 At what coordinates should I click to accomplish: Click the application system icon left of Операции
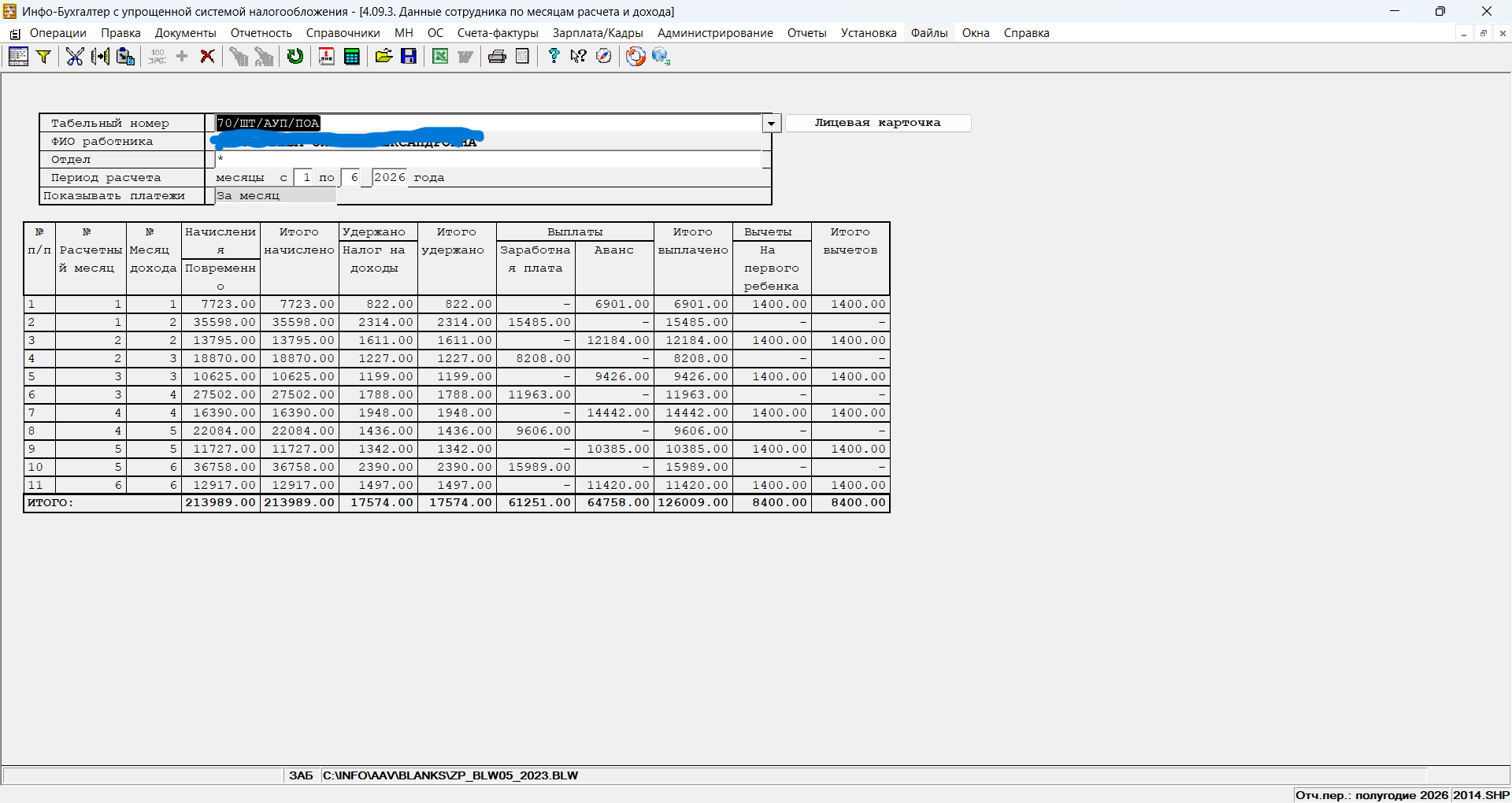(15, 33)
